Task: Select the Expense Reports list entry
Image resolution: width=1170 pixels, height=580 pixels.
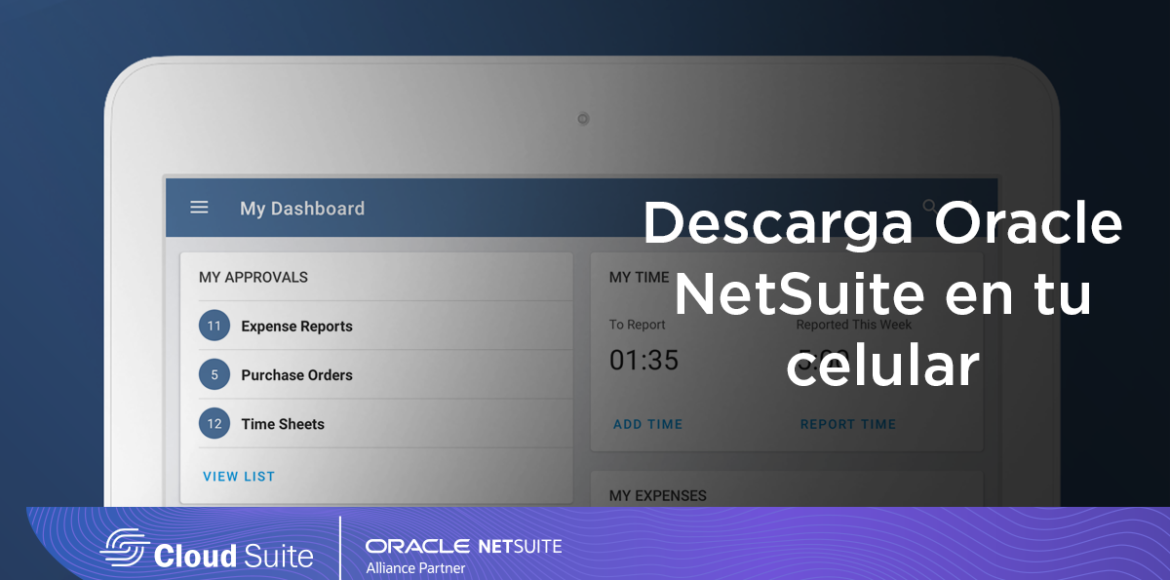Action: point(296,325)
